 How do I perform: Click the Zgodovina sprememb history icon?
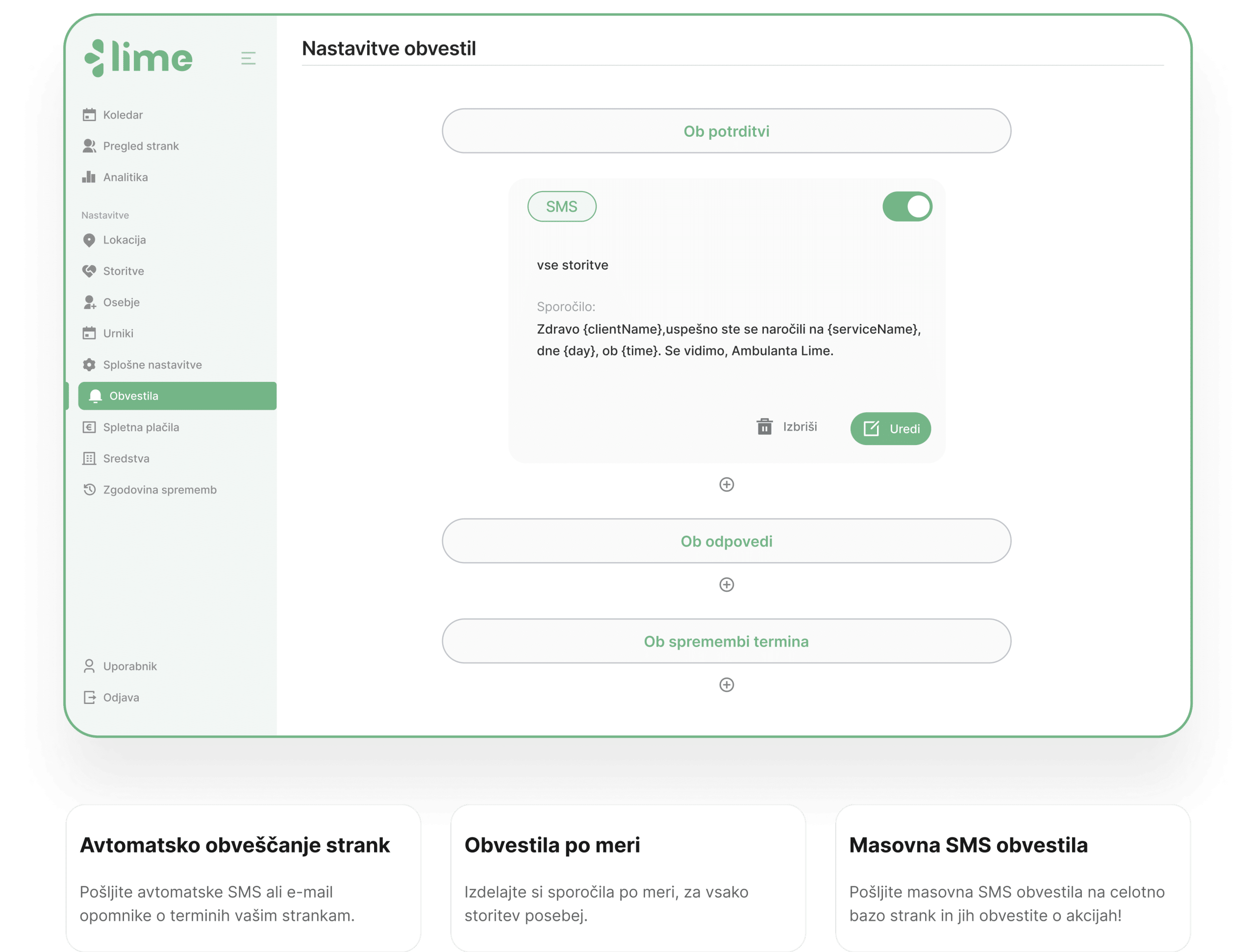(89, 490)
